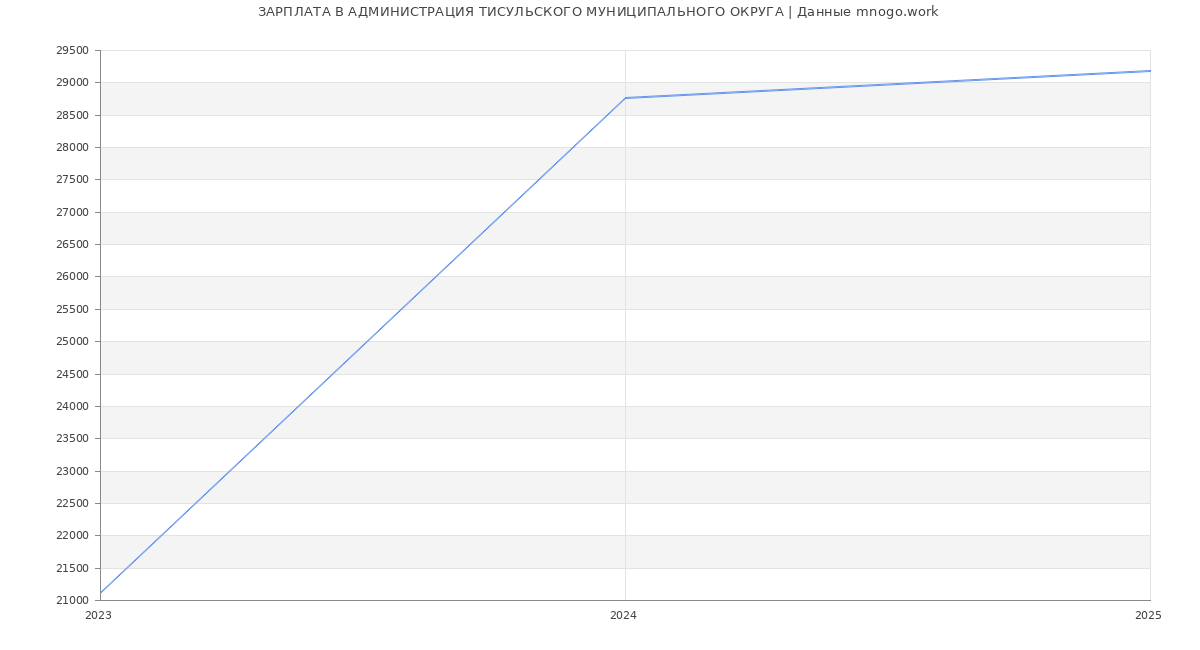Viewport: 1200px width, 650px height.
Task: Click the 29500 y-axis label
Action: (72, 51)
